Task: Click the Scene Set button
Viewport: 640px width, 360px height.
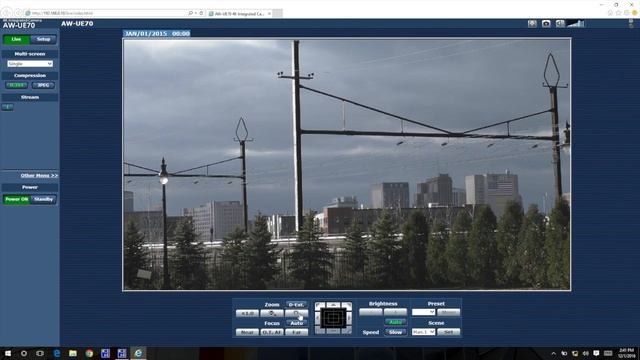Action: tap(449, 332)
